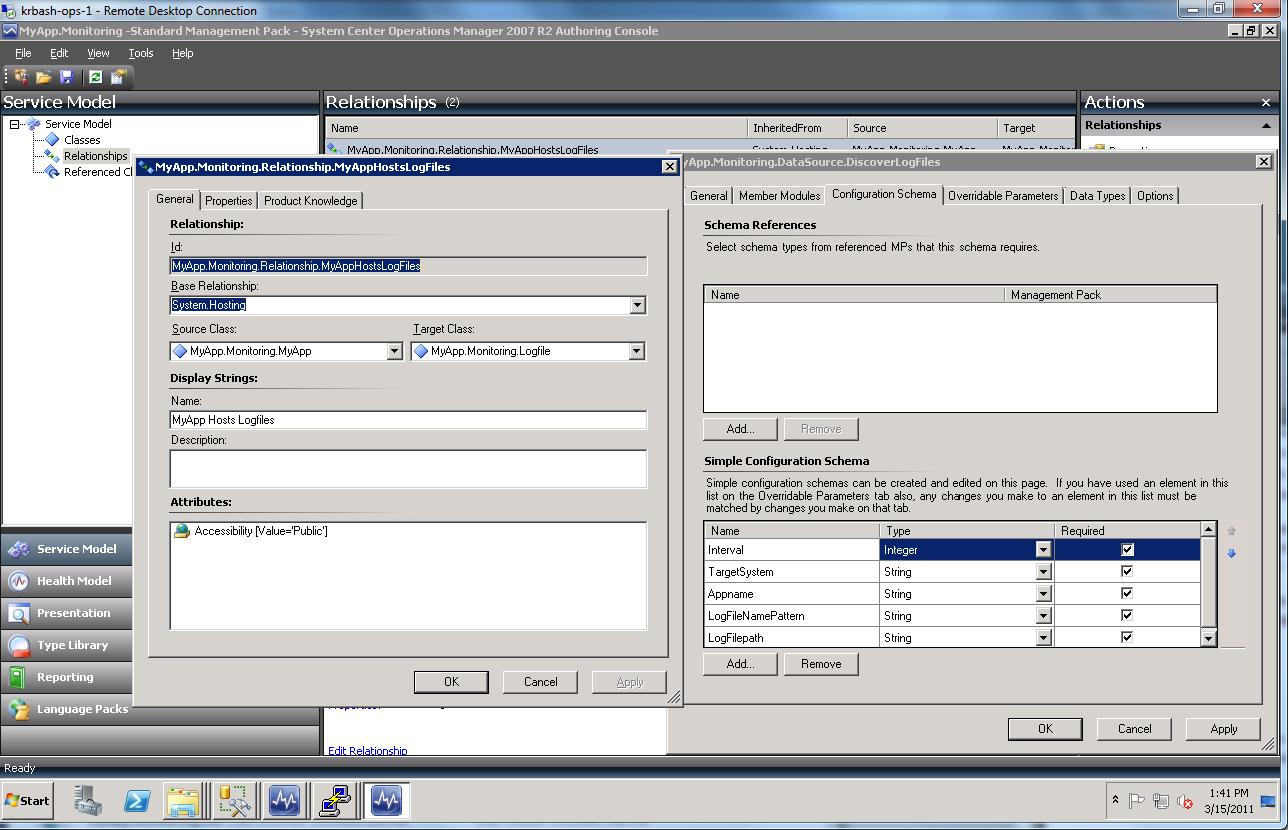1288x830 pixels.
Task: Launch PowerShell from the taskbar
Action: pos(137,801)
